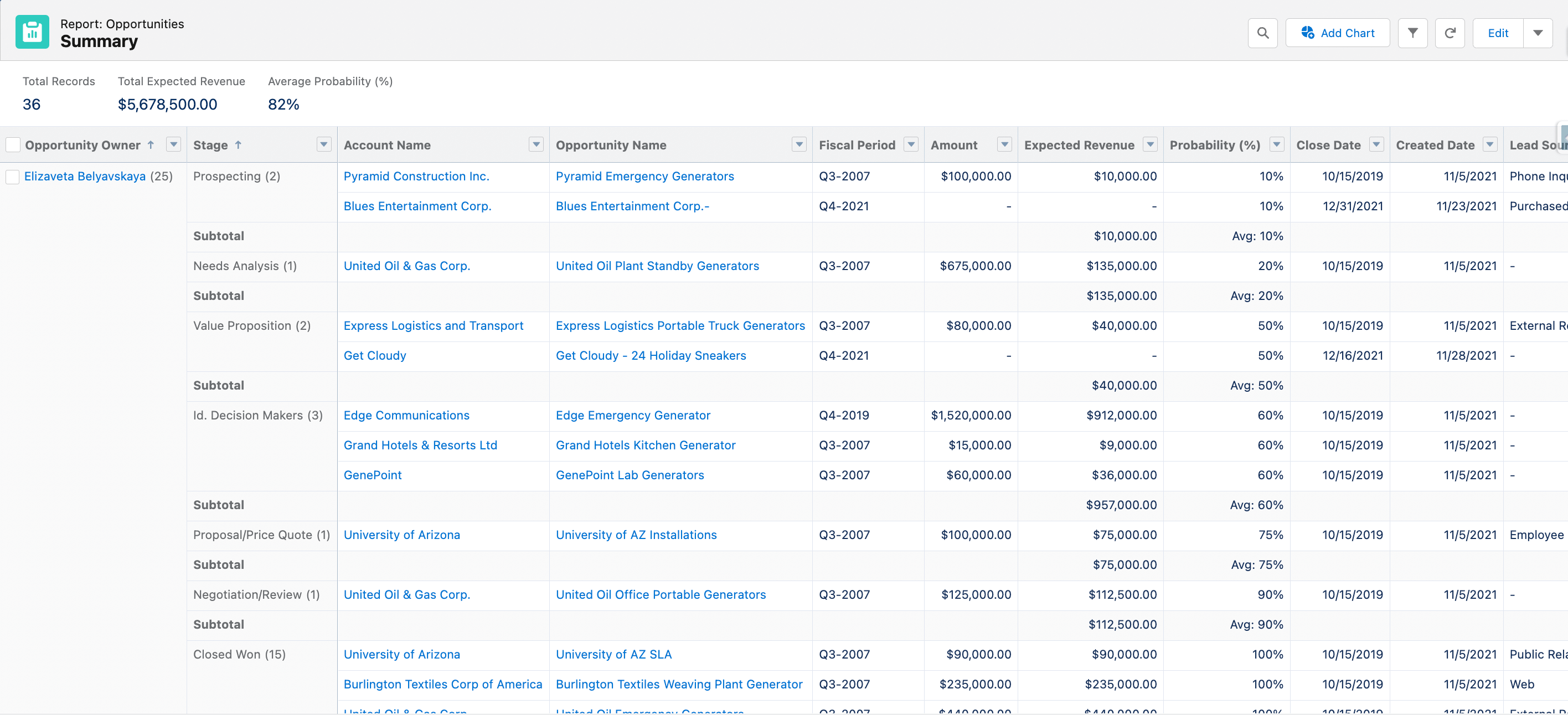This screenshot has height=715, width=1568.
Task: Click the Opportunities report icon
Action: pos(32,32)
